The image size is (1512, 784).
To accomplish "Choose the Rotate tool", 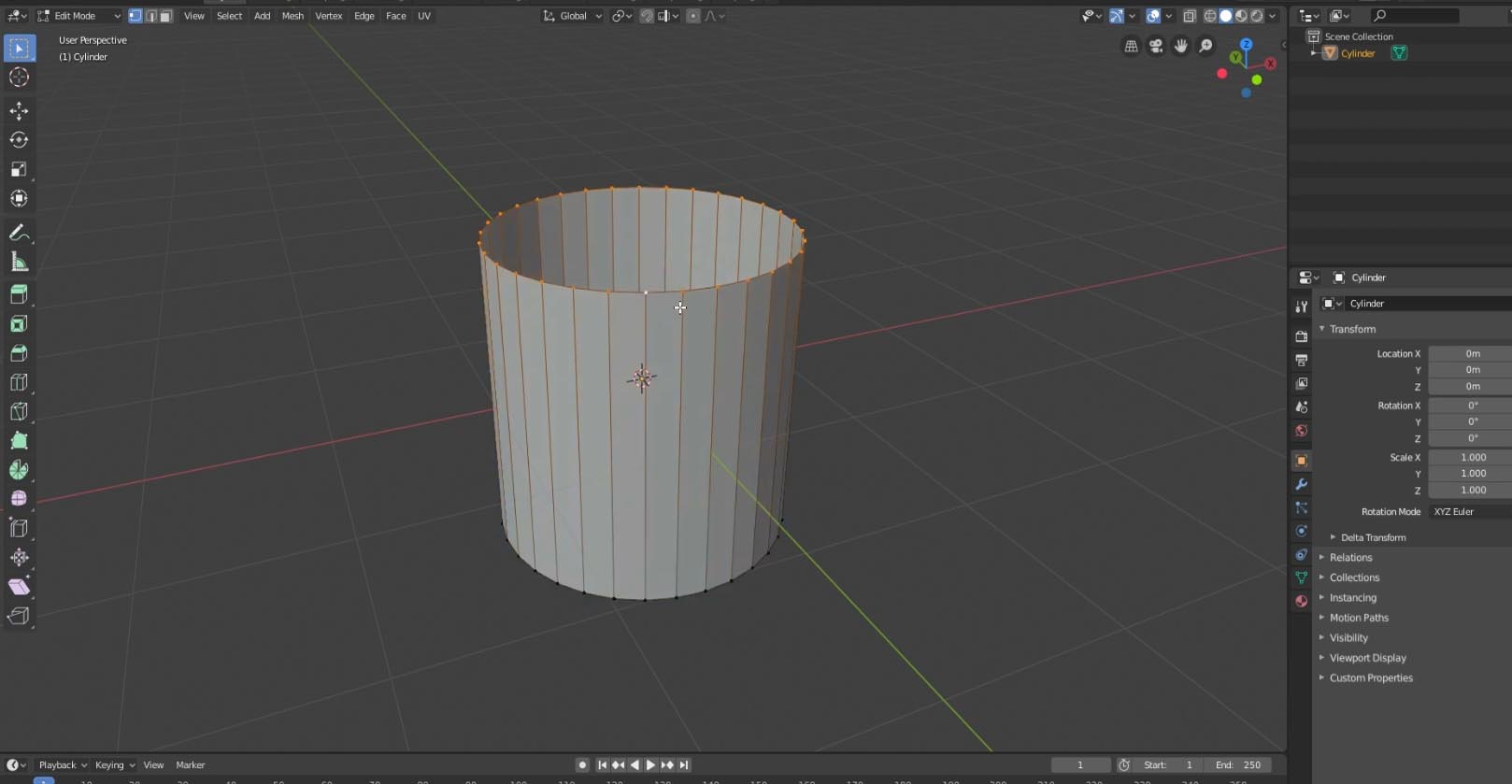I will click(19, 140).
